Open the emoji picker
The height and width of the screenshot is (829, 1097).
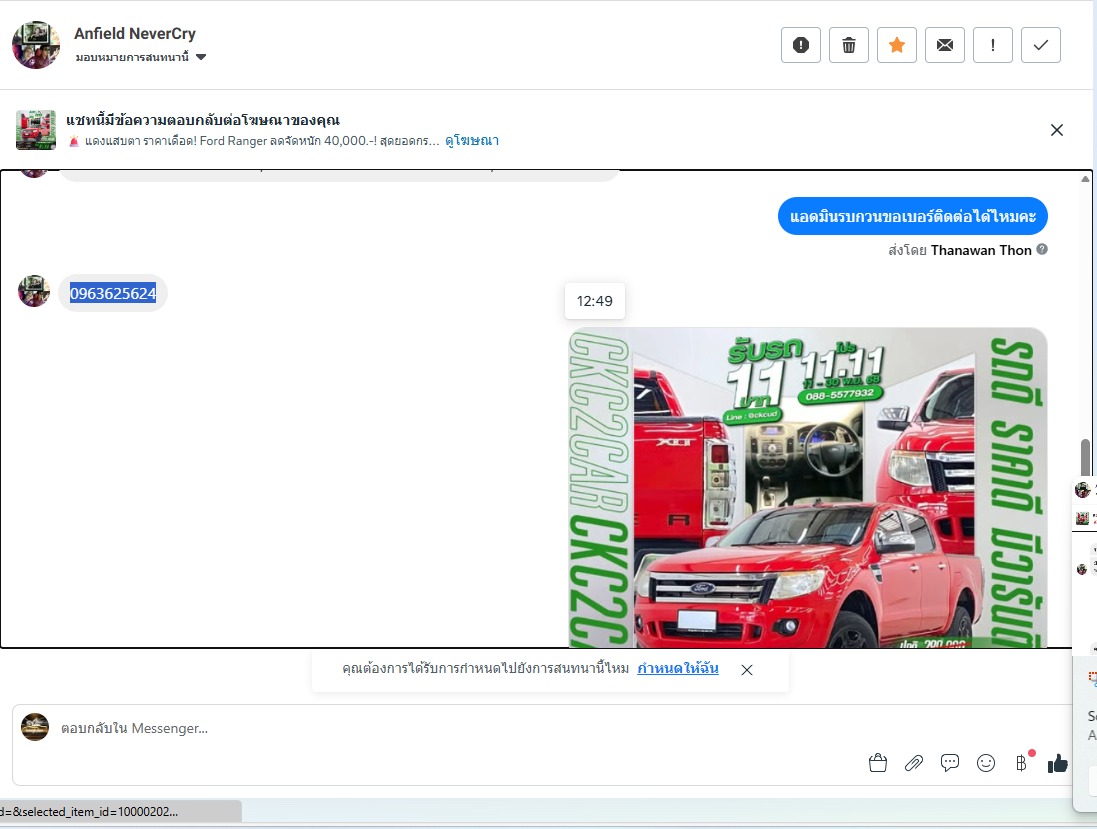(x=986, y=763)
